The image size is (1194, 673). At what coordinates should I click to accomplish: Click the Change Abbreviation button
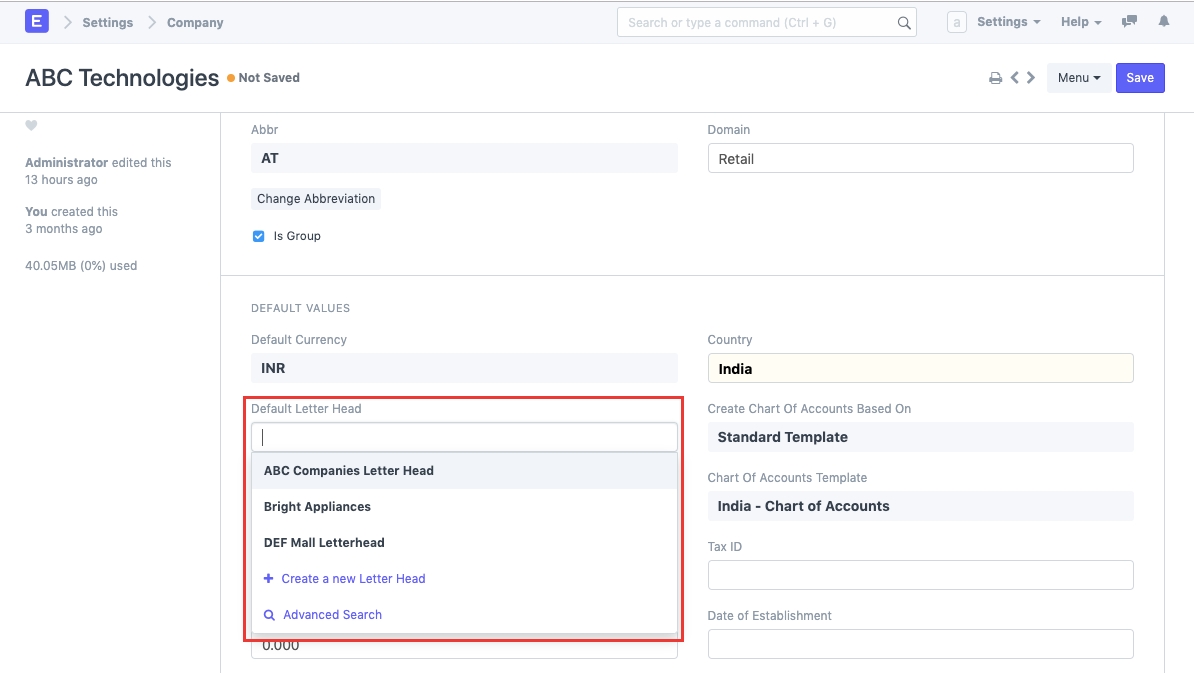coord(316,199)
